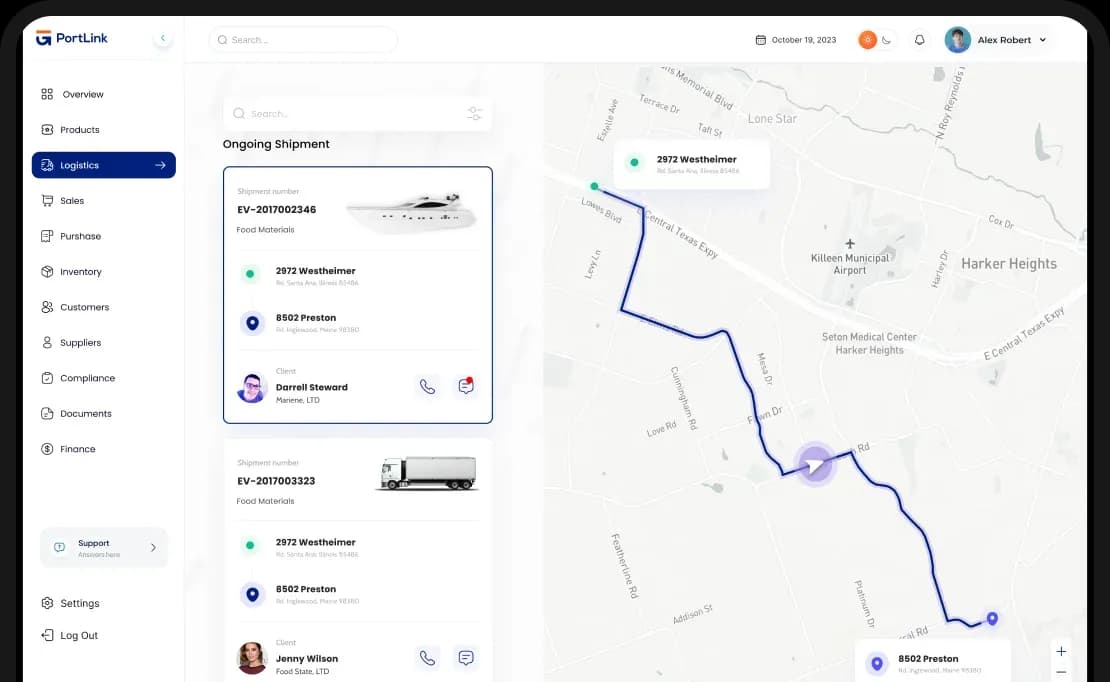
Task: Call client Jenny Wilson via phone icon
Action: (x=427, y=658)
